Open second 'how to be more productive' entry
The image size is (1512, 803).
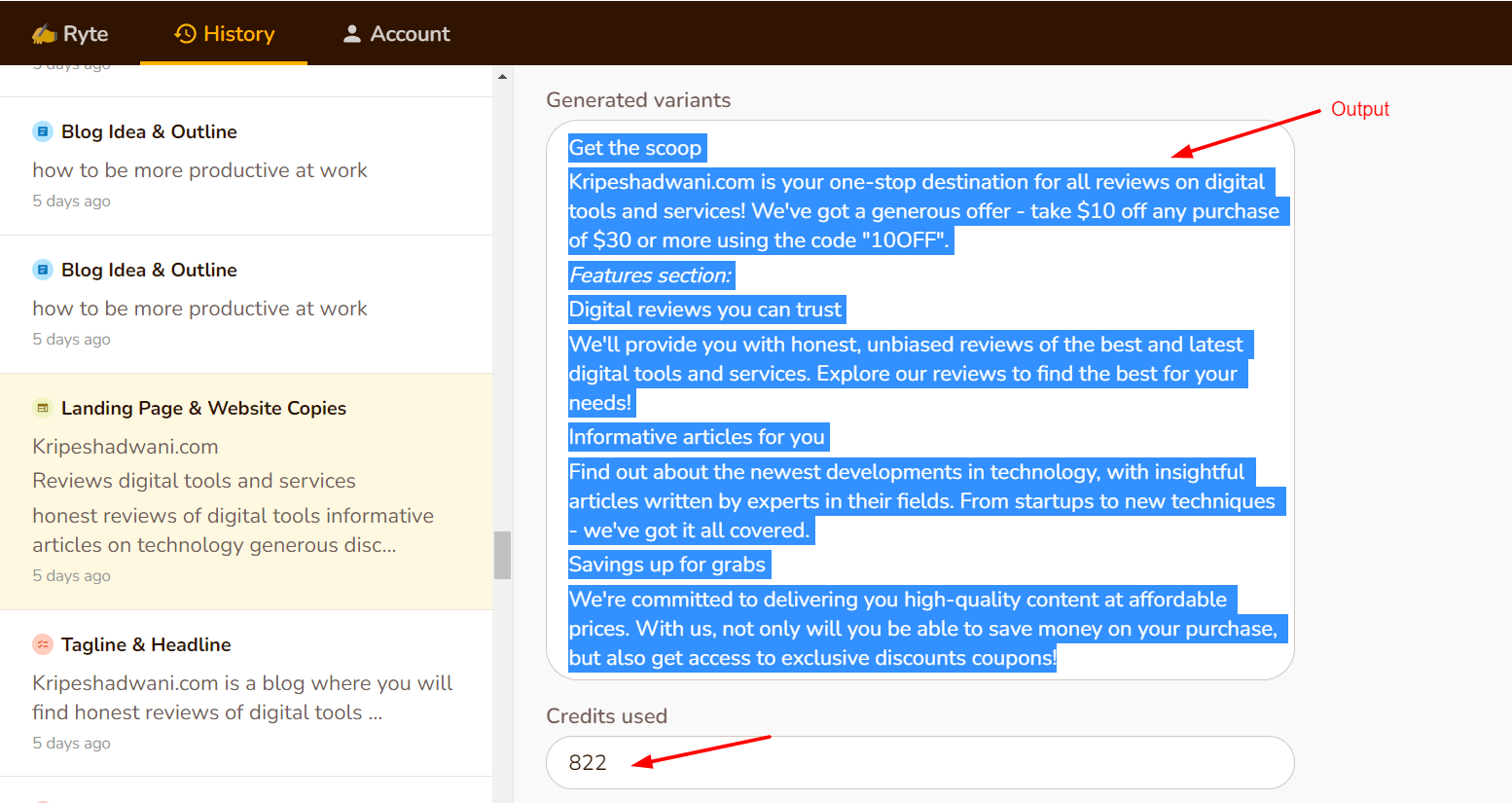point(199,309)
